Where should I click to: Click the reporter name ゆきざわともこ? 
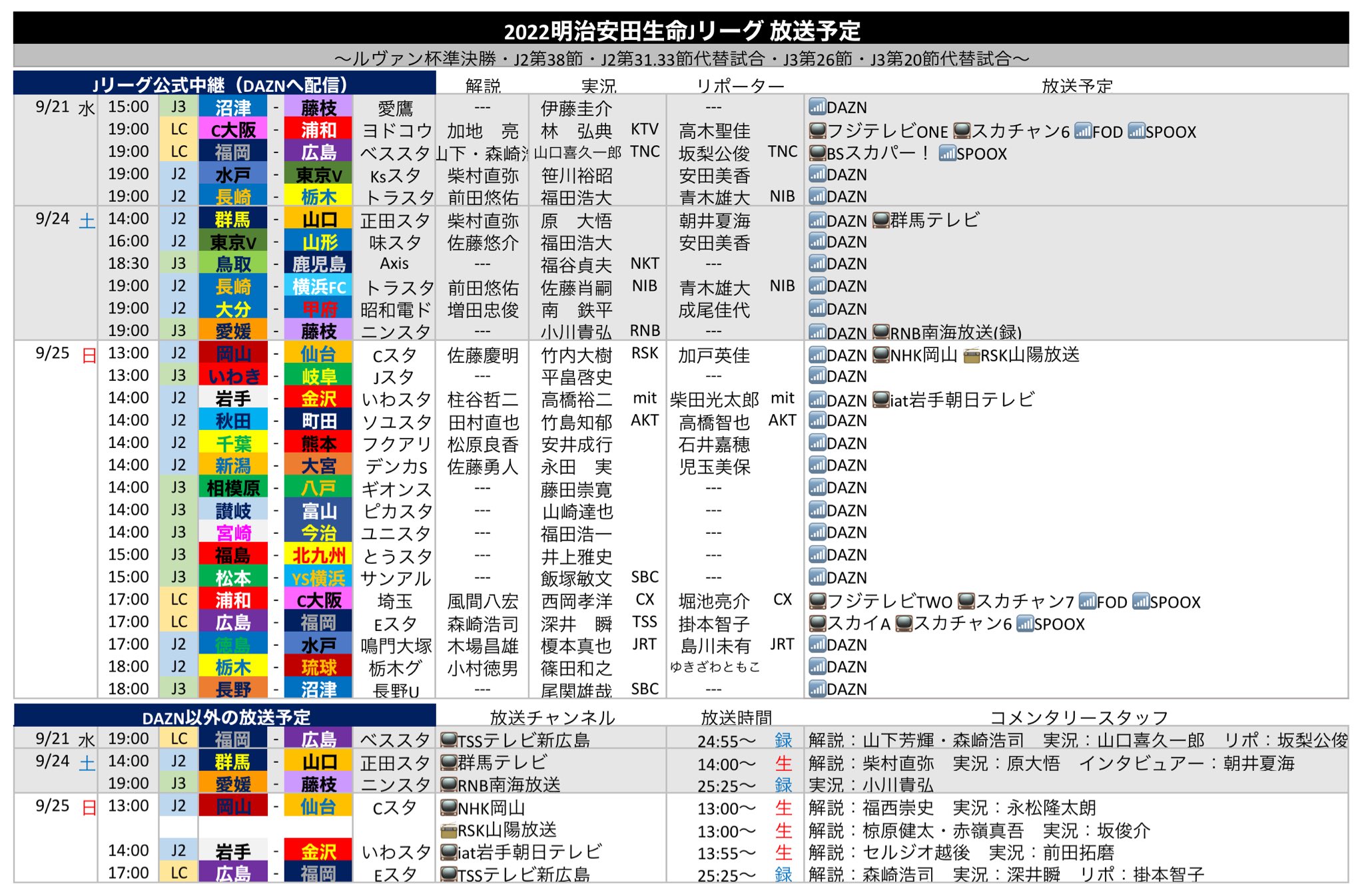point(714,666)
